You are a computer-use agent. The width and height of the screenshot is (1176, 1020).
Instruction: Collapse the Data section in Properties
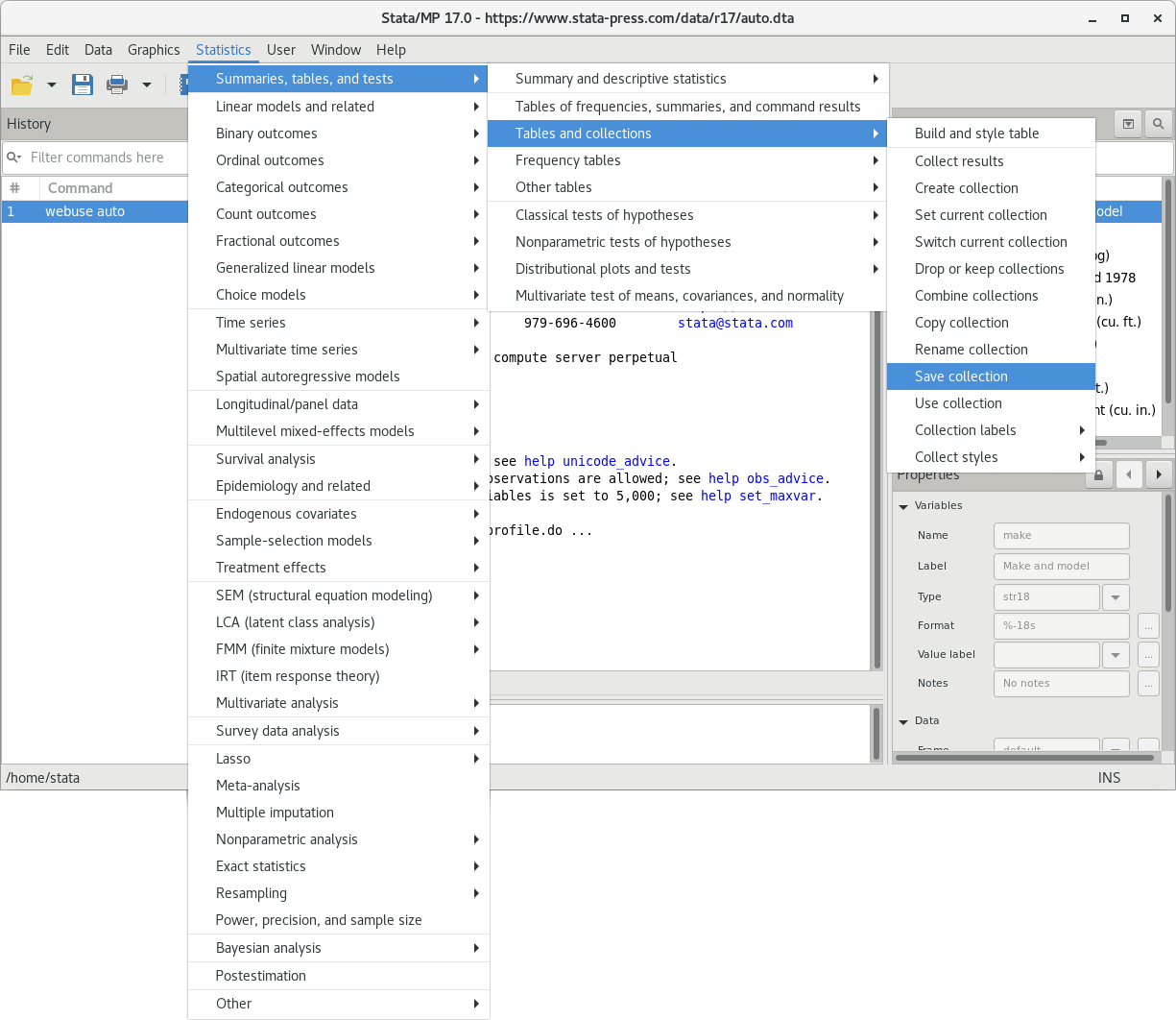[x=903, y=721]
